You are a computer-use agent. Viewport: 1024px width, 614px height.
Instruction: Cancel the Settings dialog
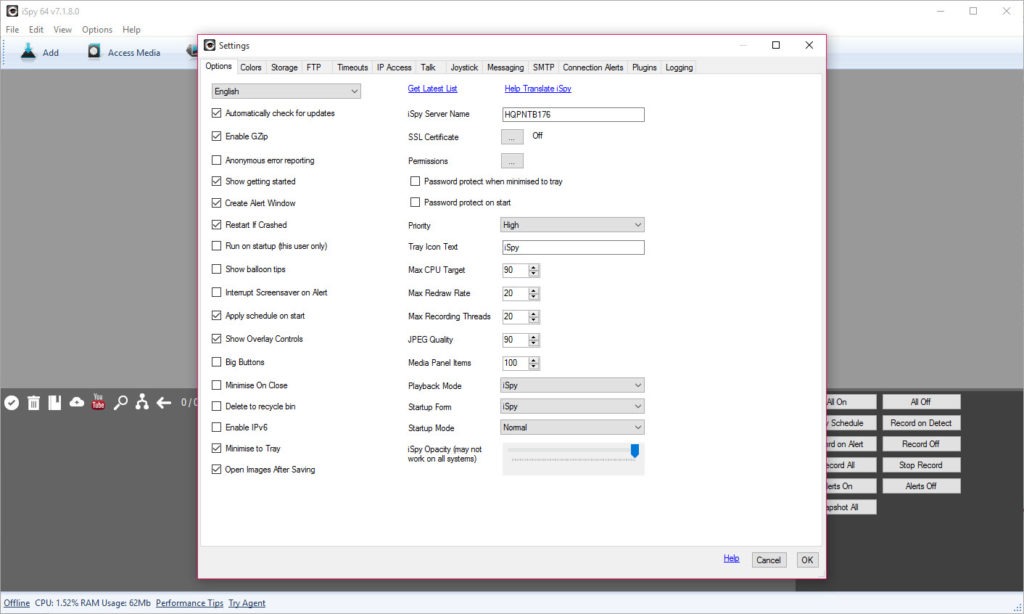769,560
